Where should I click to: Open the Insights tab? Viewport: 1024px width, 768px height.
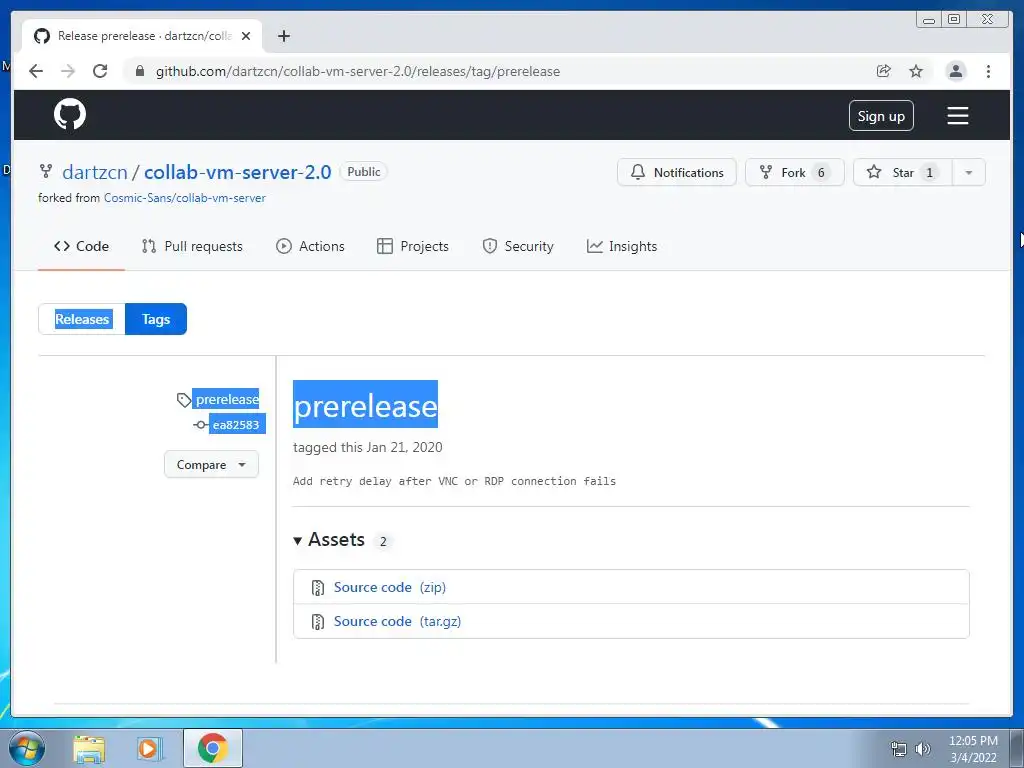click(x=622, y=246)
